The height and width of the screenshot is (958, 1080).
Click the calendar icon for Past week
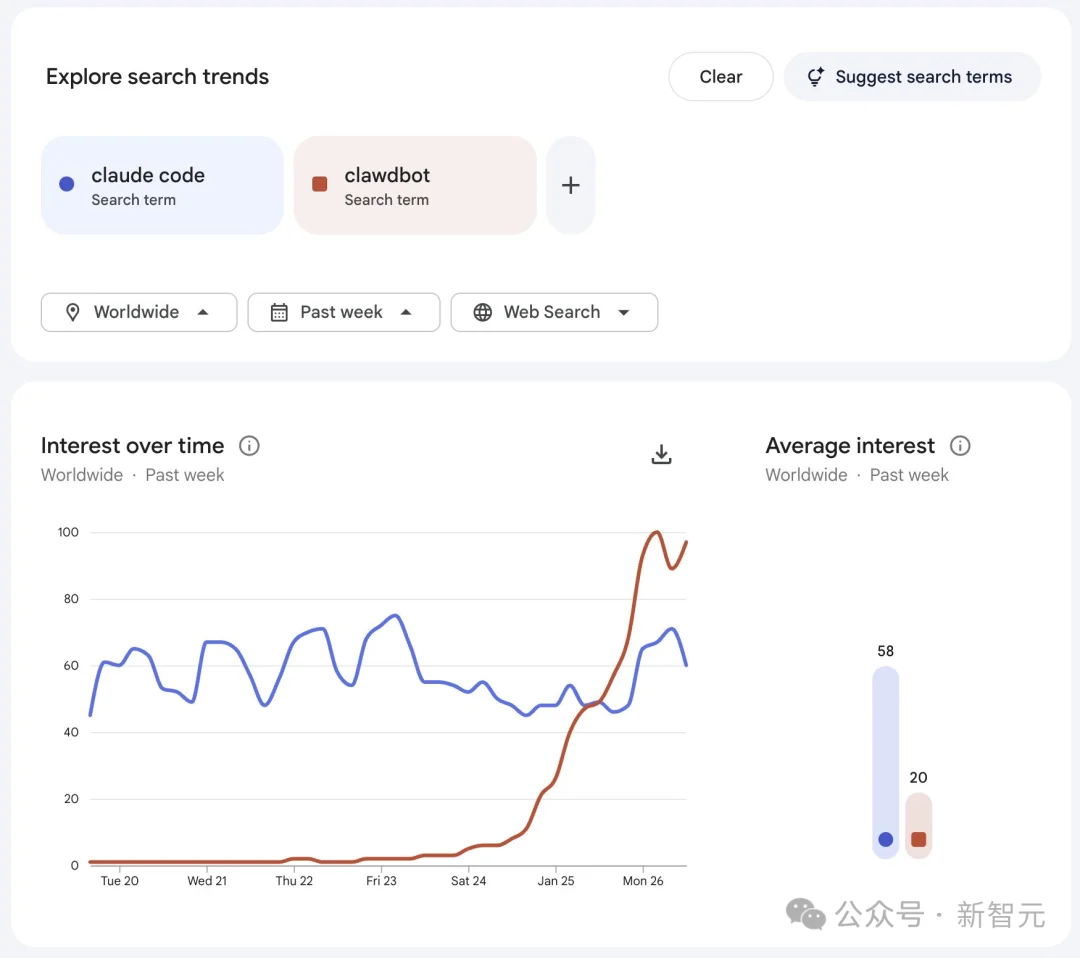(279, 312)
